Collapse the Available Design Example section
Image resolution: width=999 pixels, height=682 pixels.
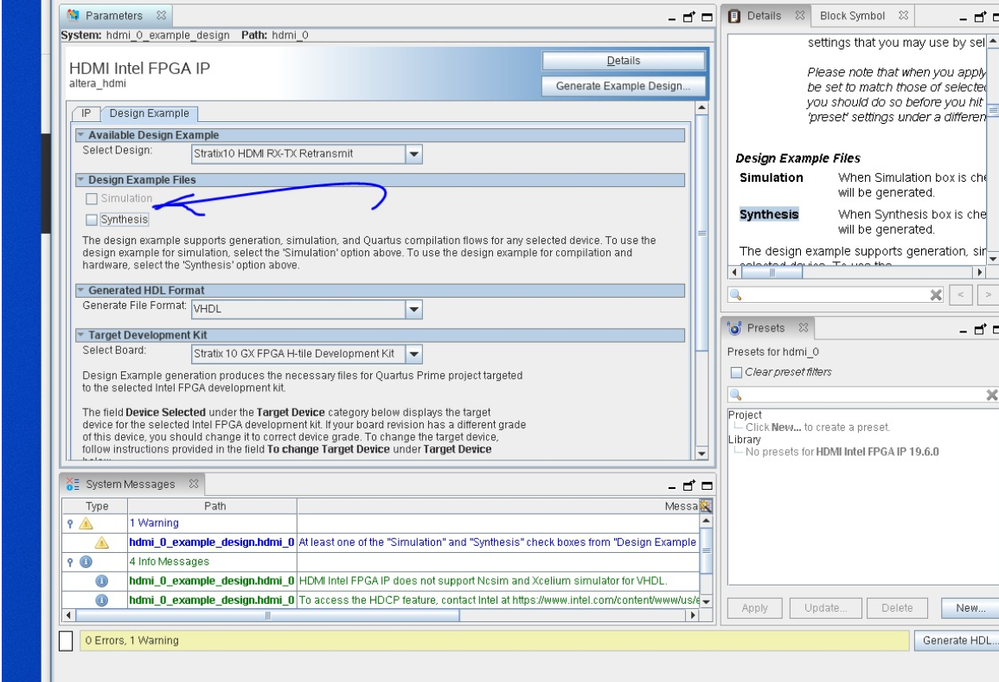(81, 135)
